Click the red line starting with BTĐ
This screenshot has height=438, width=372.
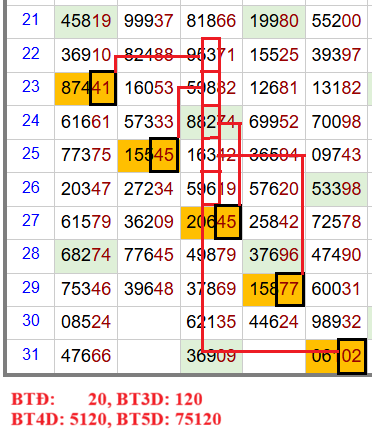[107, 399]
